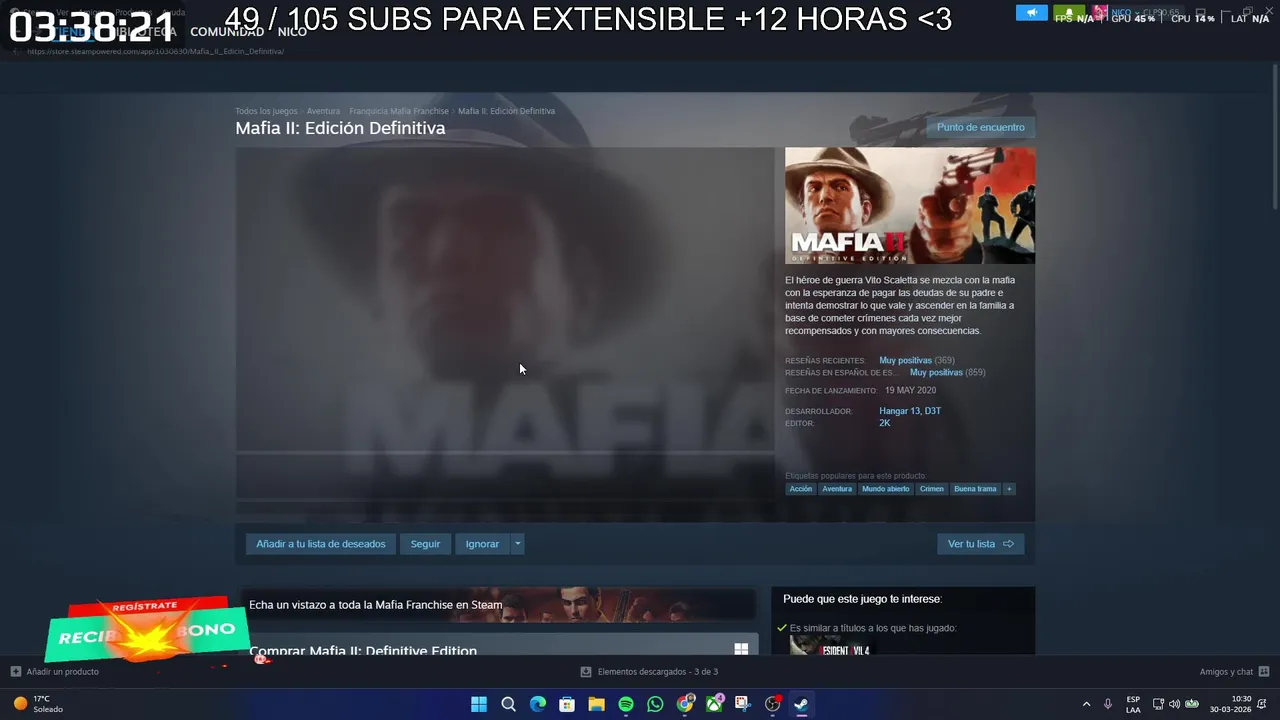Viewport: 1280px width, 720px height.
Task: Click the store page URL text
Action: (155, 52)
